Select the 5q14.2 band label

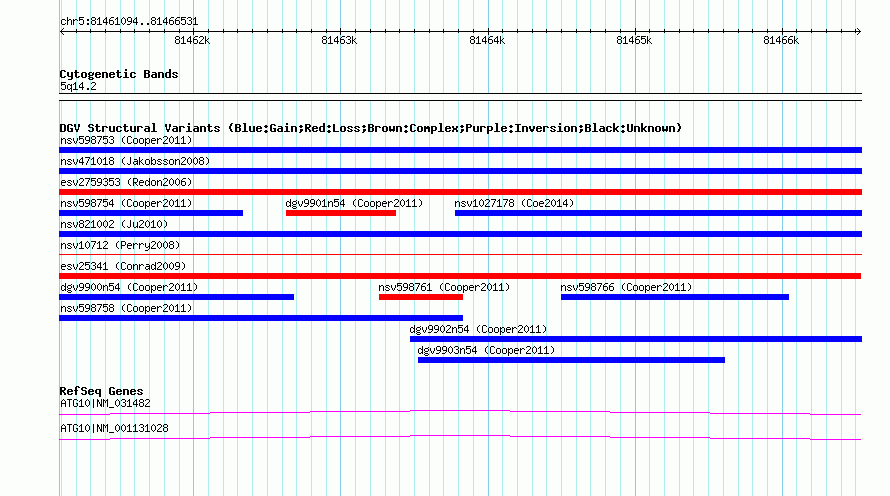pyautogui.click(x=78, y=86)
